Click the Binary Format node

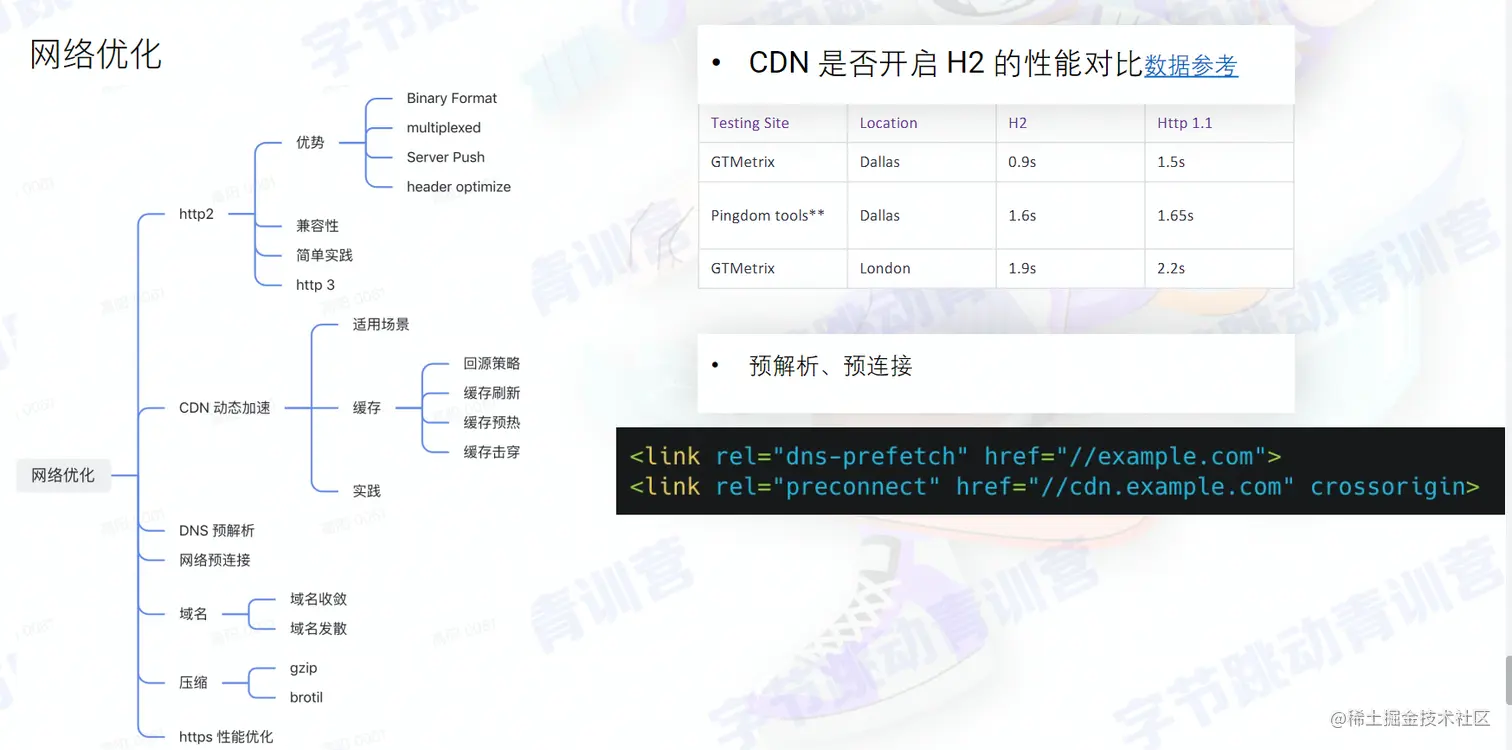tap(451, 98)
